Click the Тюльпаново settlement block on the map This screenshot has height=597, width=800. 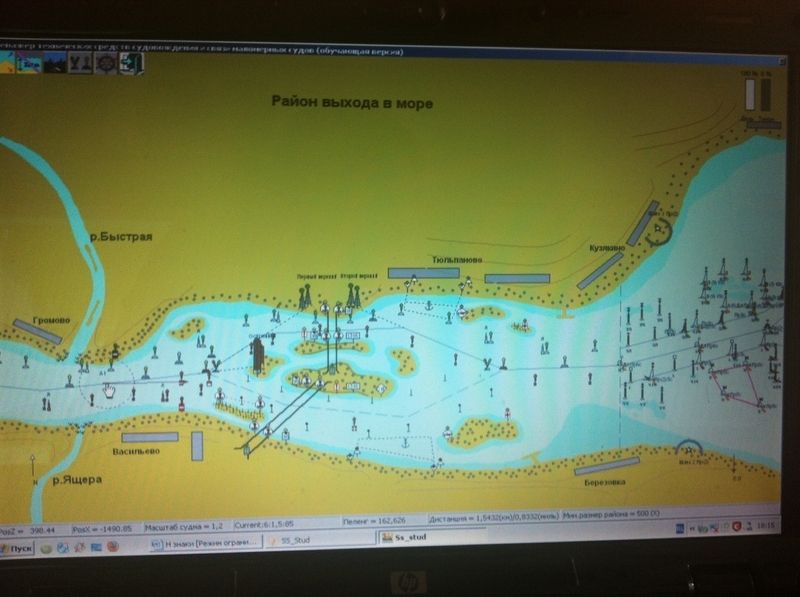[423, 272]
